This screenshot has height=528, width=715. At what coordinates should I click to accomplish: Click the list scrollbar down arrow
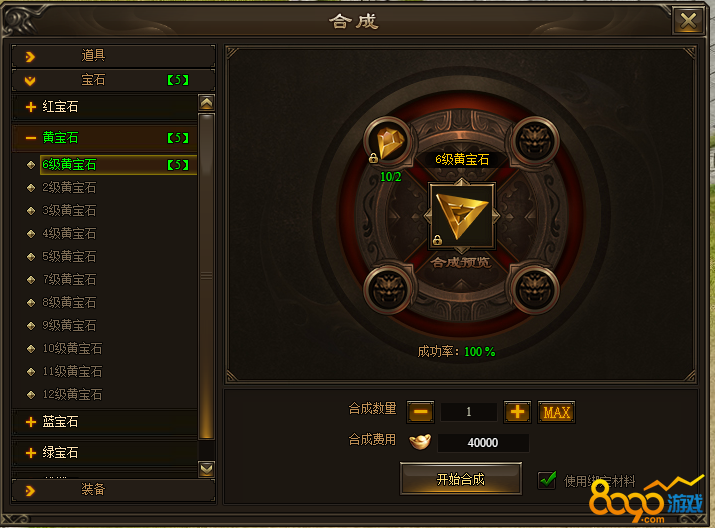tap(207, 469)
